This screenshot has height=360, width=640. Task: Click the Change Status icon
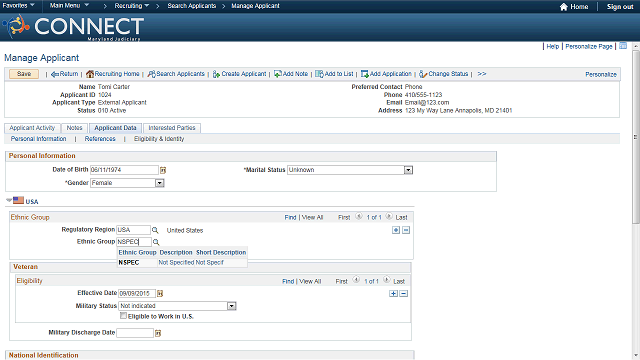[423, 74]
